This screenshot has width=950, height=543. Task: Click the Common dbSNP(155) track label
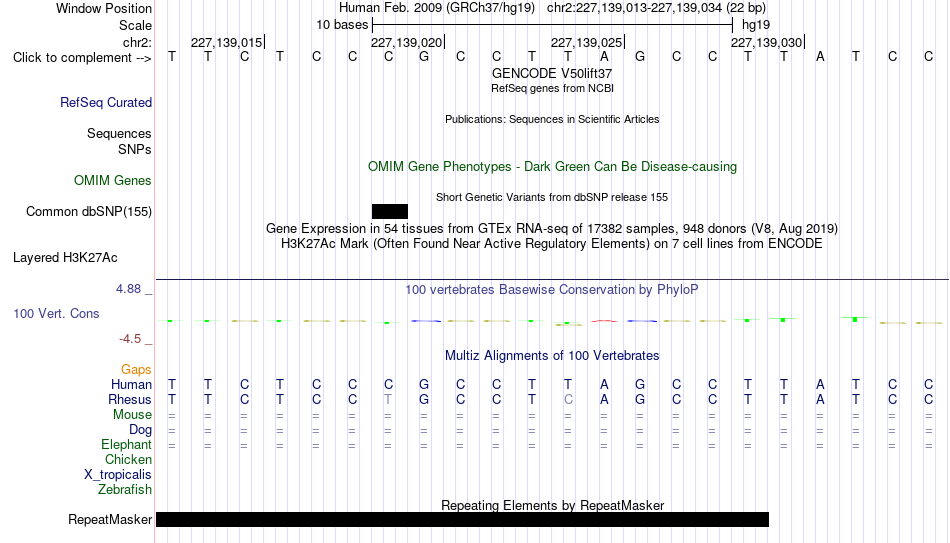(88, 212)
